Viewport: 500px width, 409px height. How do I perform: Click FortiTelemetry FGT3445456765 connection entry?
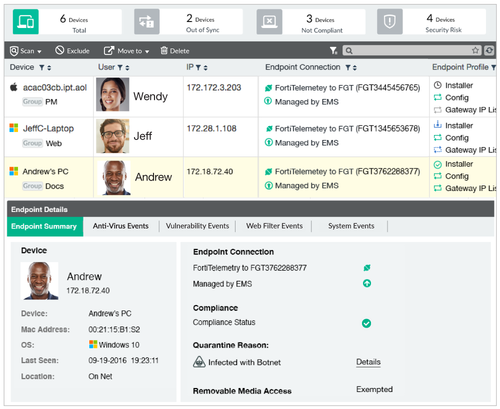(342, 88)
